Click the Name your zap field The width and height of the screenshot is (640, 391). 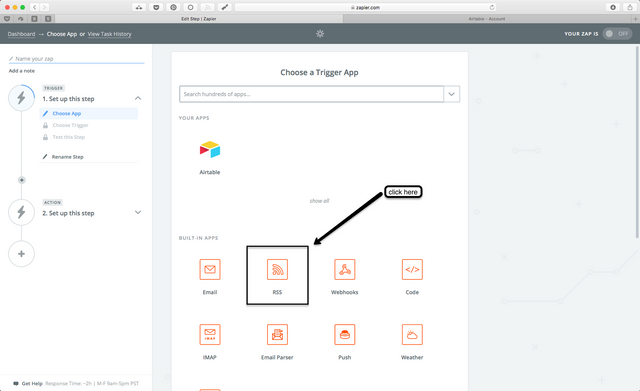tap(76, 59)
